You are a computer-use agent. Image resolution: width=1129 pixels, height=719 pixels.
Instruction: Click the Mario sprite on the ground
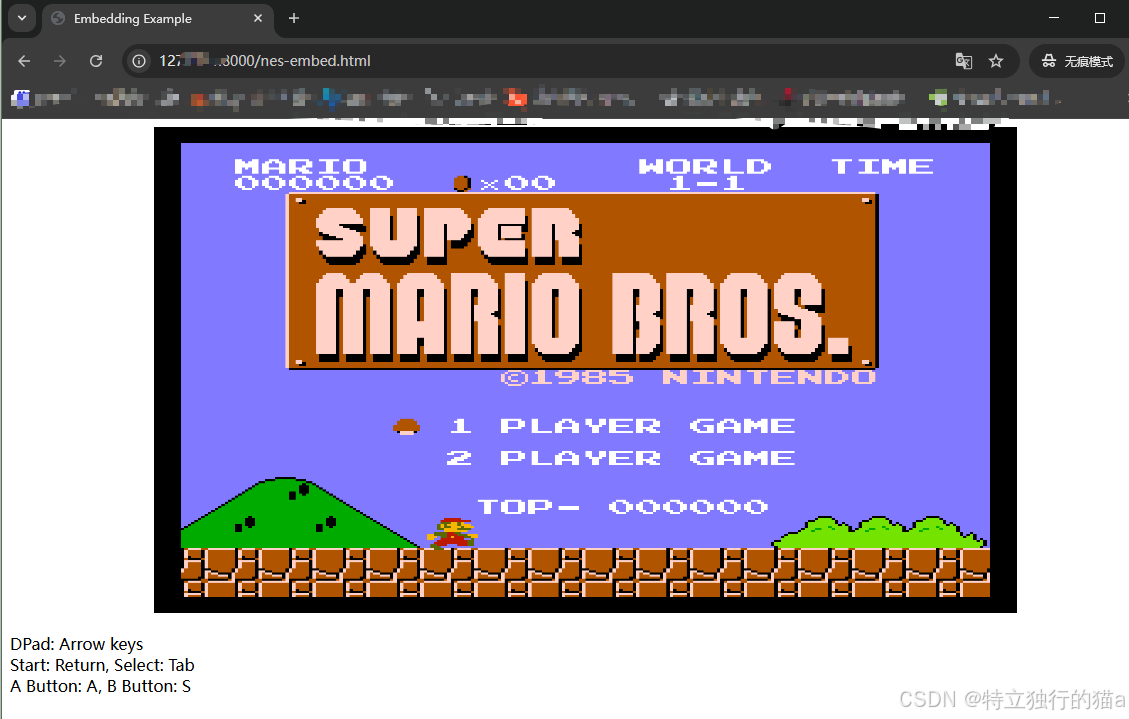pos(452,533)
